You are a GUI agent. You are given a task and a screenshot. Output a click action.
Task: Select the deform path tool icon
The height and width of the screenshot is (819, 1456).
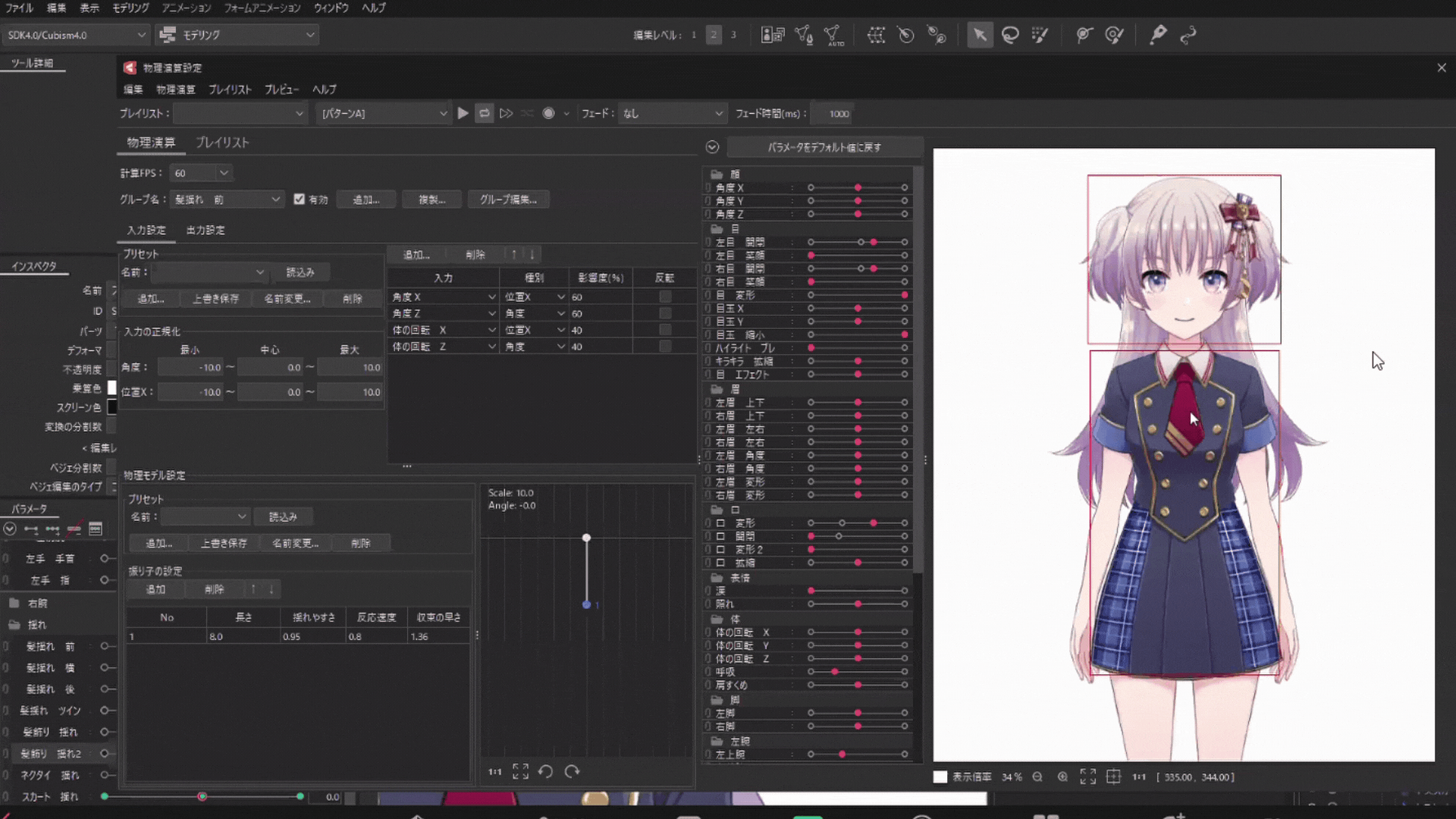tap(1188, 35)
